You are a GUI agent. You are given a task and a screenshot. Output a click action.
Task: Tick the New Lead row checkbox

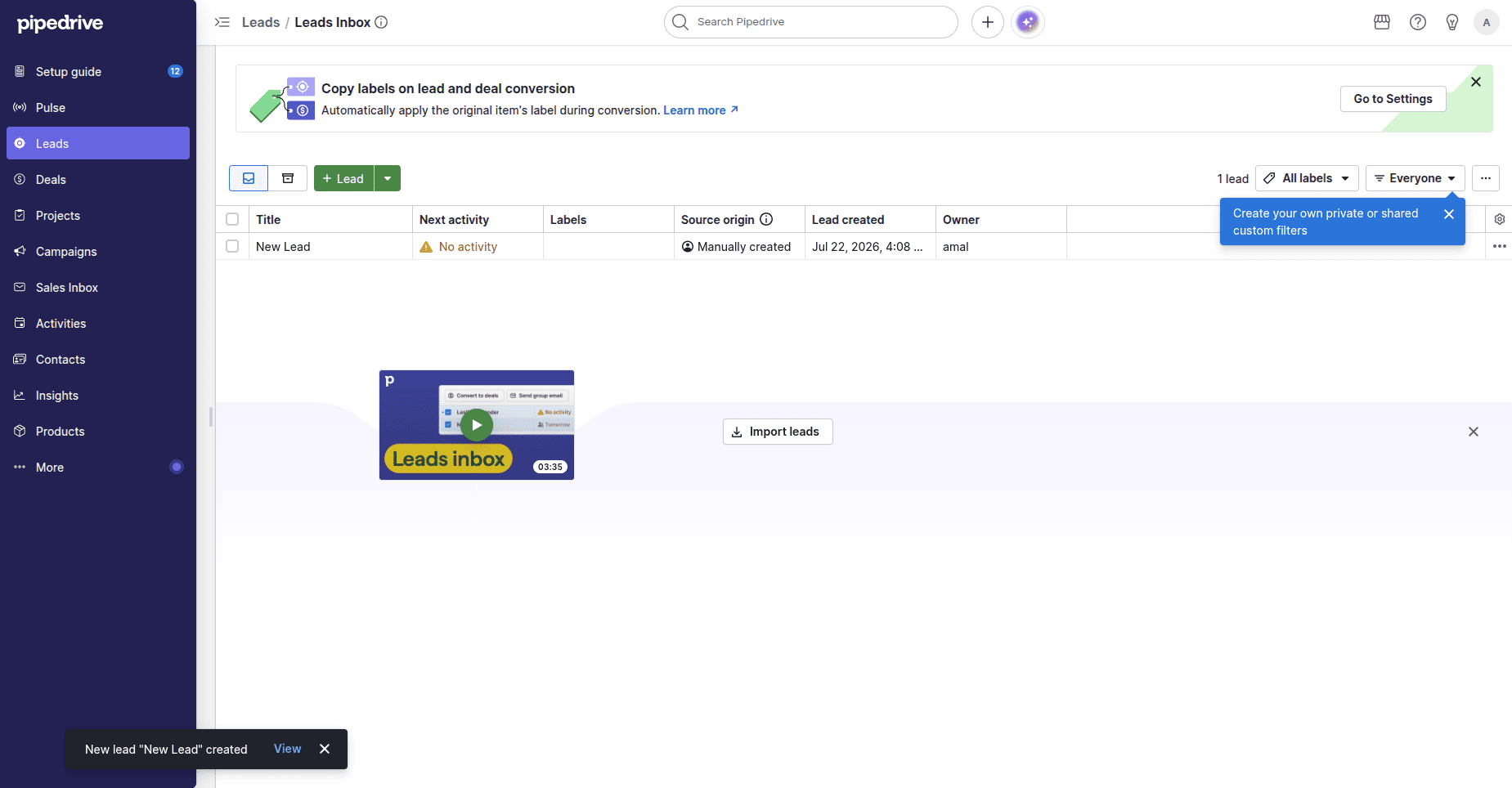point(232,246)
